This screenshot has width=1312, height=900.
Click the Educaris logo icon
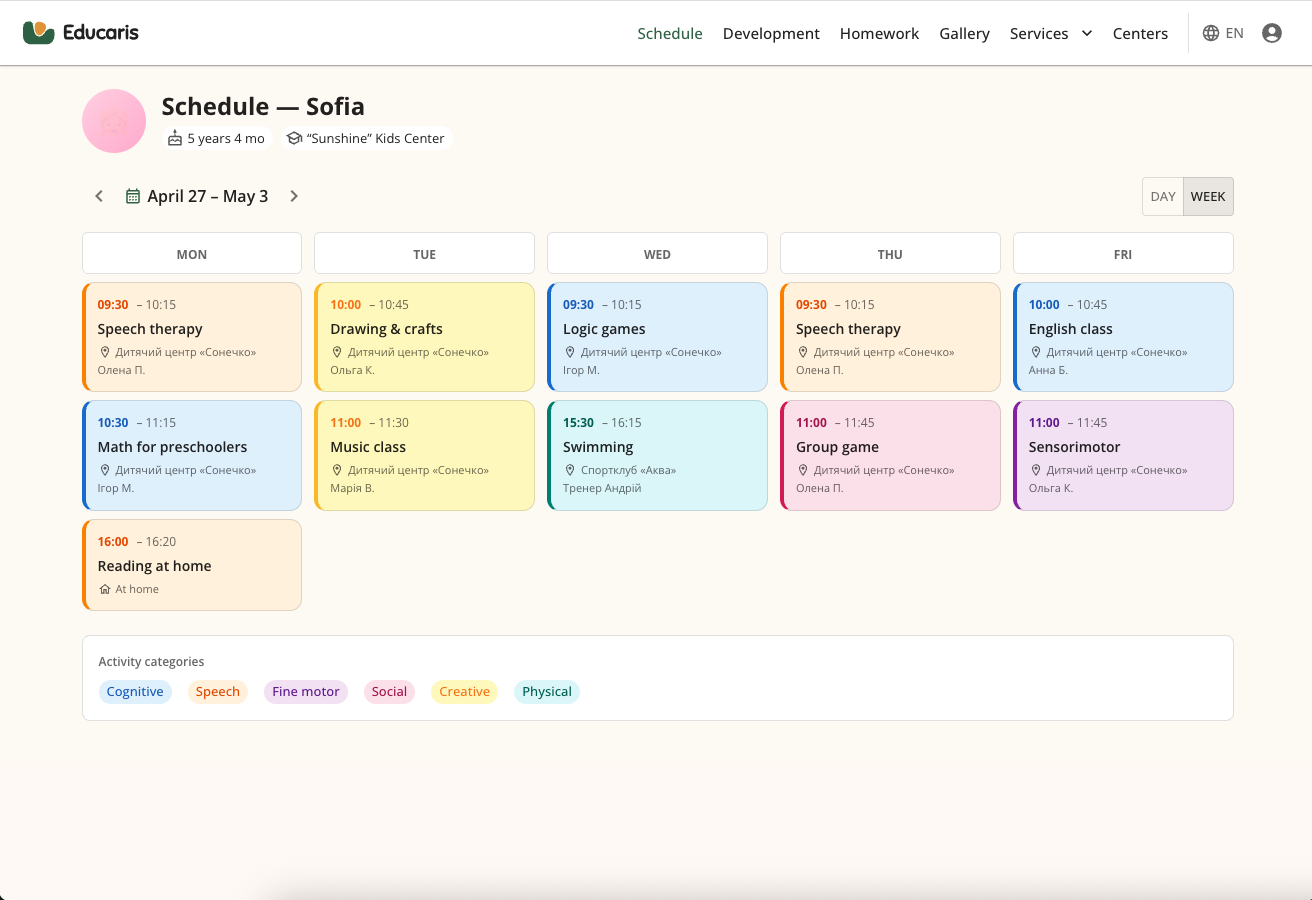[x=38, y=33]
